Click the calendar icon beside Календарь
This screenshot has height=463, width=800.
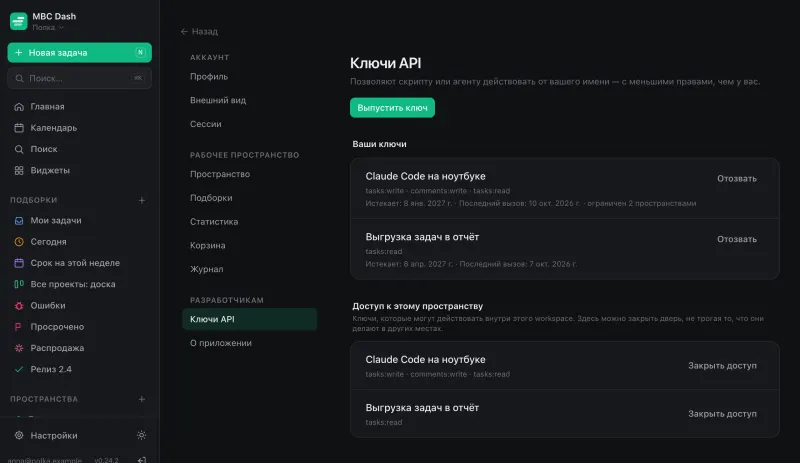(x=19, y=128)
